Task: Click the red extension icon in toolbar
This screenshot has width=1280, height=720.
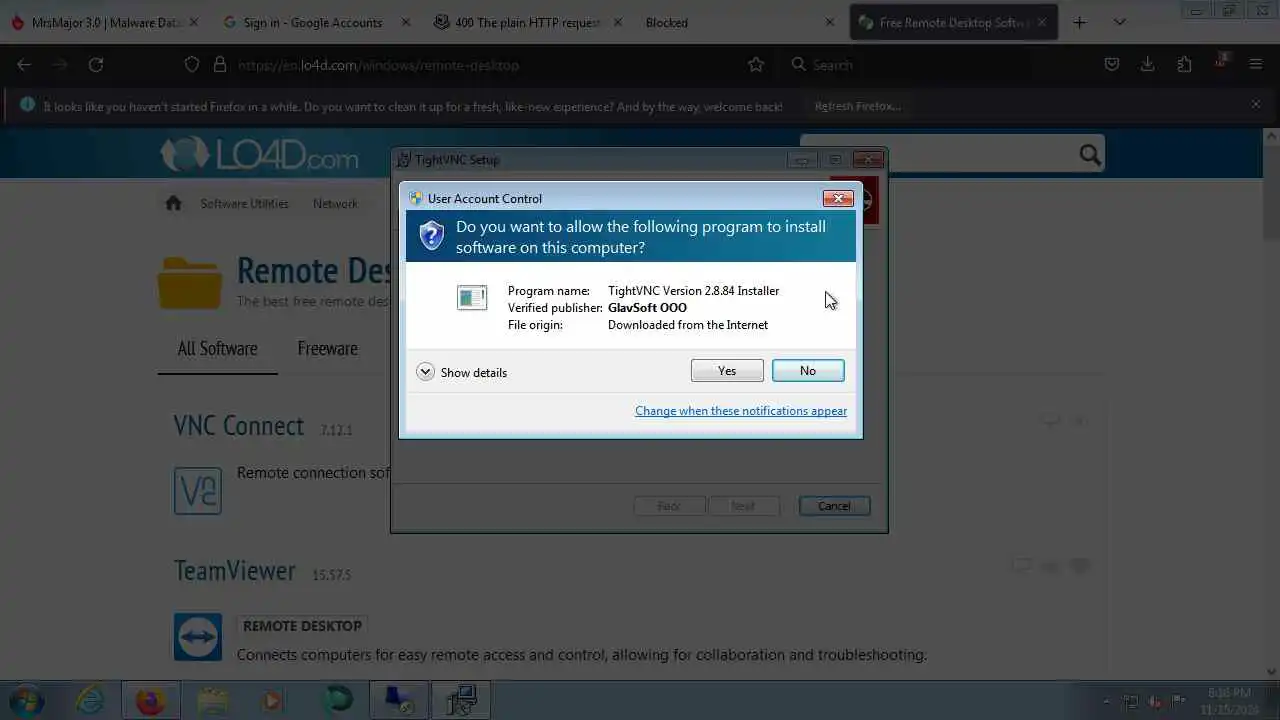Action: point(1220,63)
